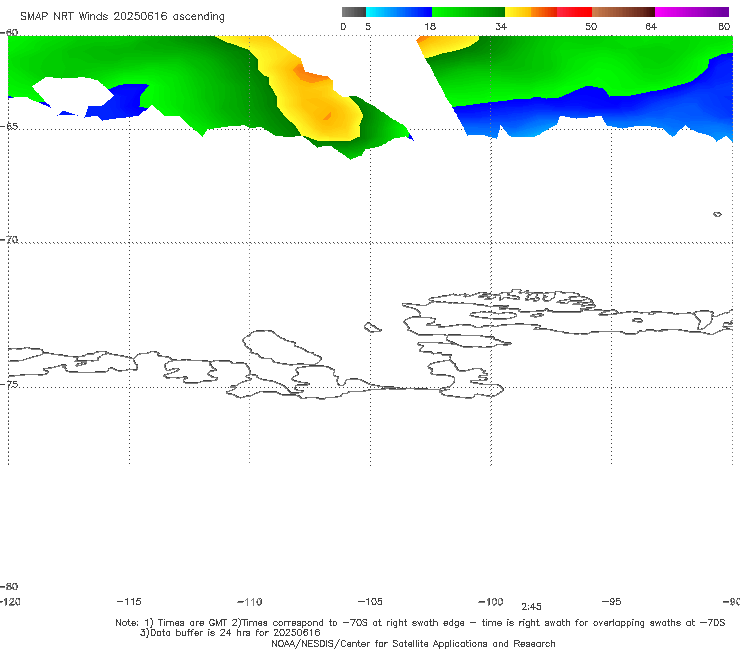Click the red segment of the color bar
The height and width of the screenshot is (650, 740).
click(574, 12)
